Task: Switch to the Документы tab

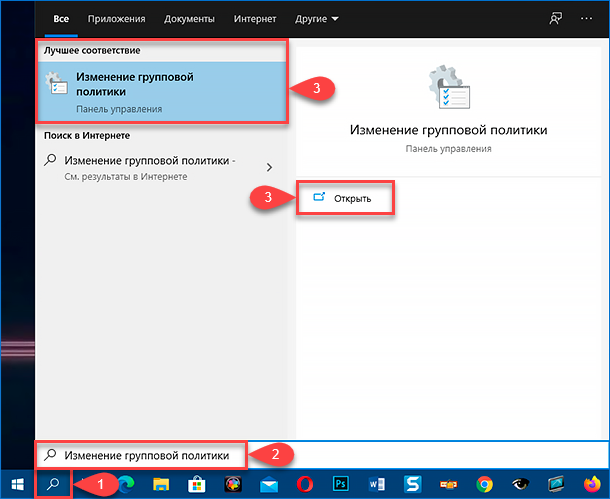Action: [x=189, y=19]
